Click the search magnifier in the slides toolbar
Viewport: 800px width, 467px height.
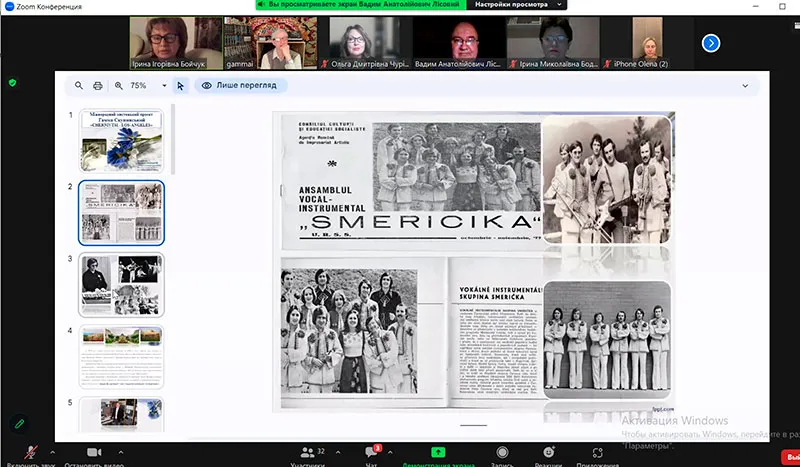(x=77, y=86)
